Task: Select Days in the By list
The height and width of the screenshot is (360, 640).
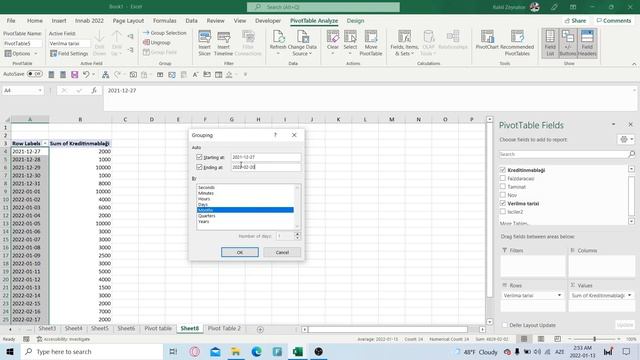Action: (245, 204)
